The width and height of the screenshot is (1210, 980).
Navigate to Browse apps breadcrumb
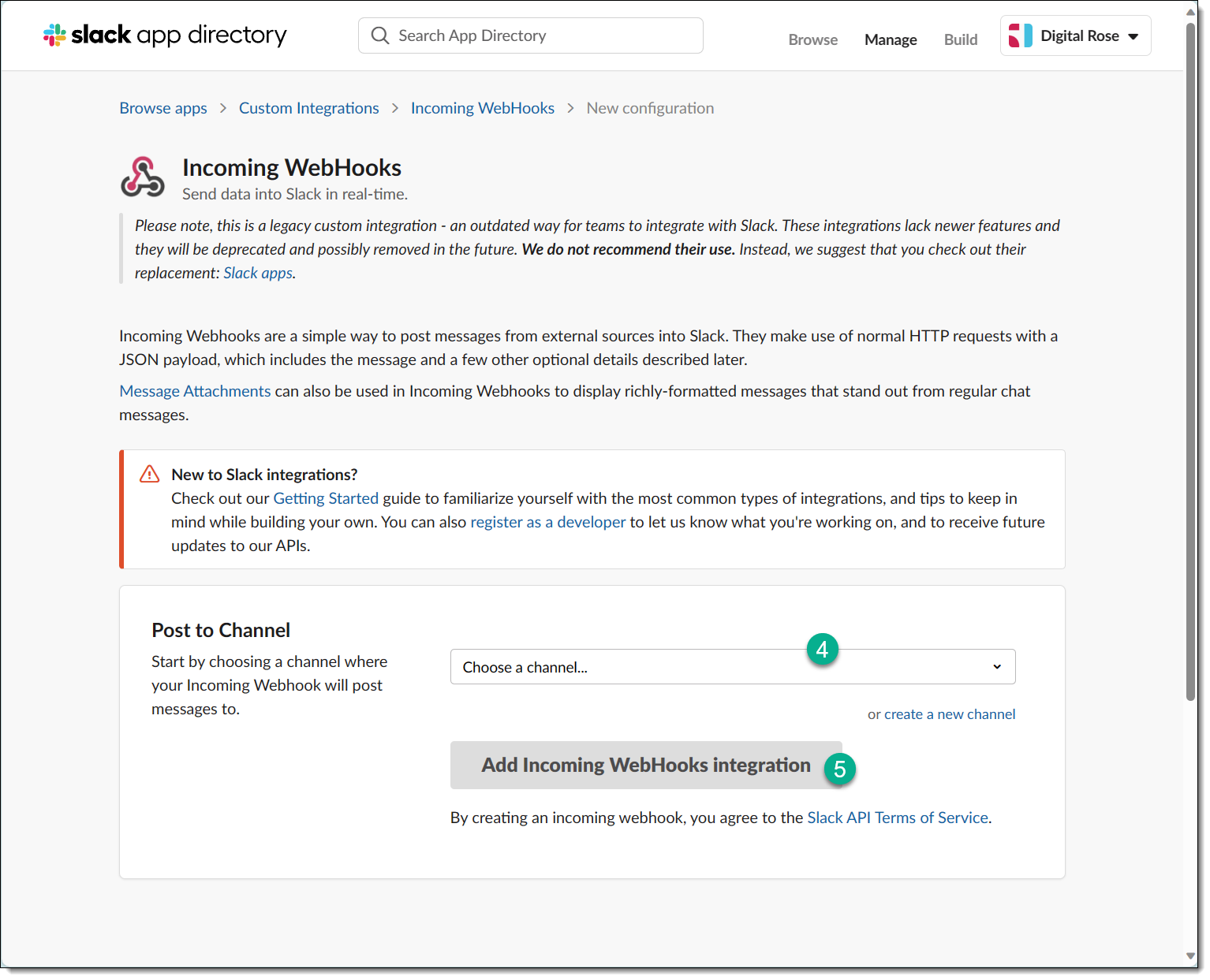[x=163, y=108]
